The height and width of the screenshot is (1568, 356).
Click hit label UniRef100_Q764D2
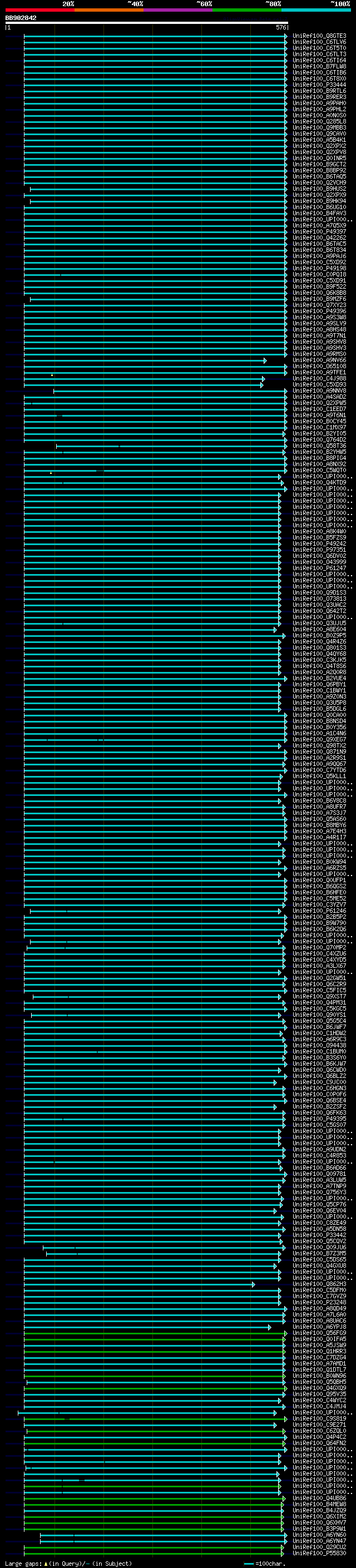point(319,440)
